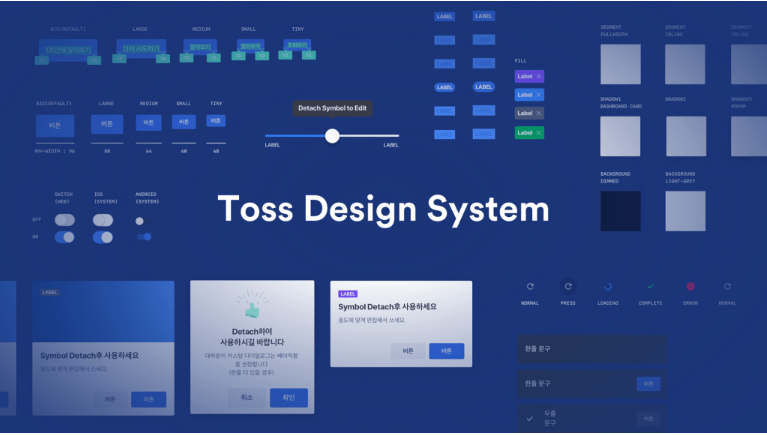Click the X on the green Label chip

coord(539,133)
